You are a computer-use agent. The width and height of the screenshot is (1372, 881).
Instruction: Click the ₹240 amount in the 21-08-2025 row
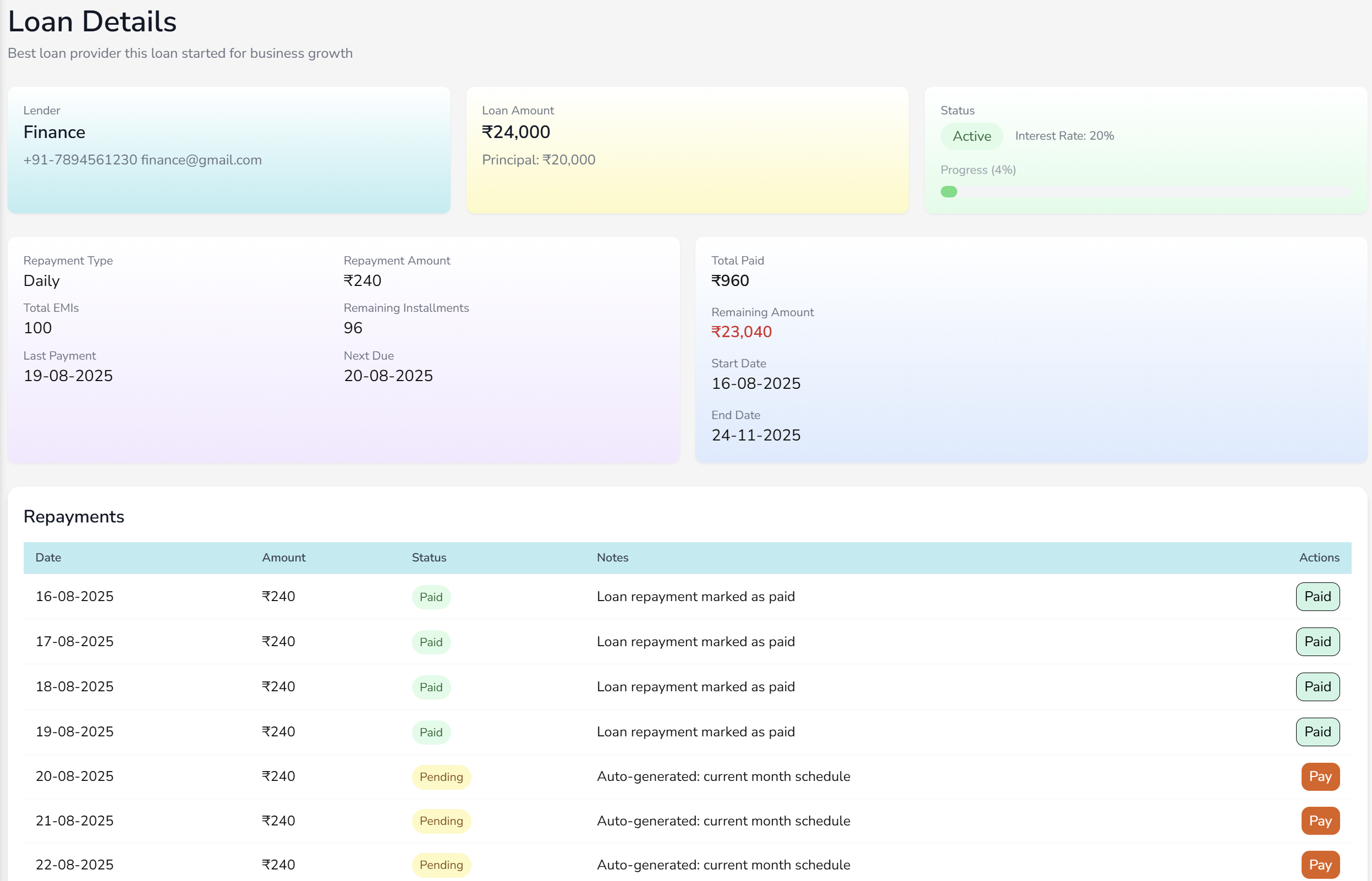click(278, 821)
